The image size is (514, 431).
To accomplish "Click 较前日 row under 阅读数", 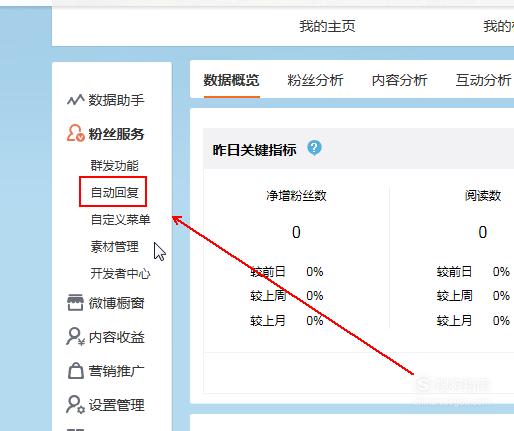I will click(x=473, y=272).
